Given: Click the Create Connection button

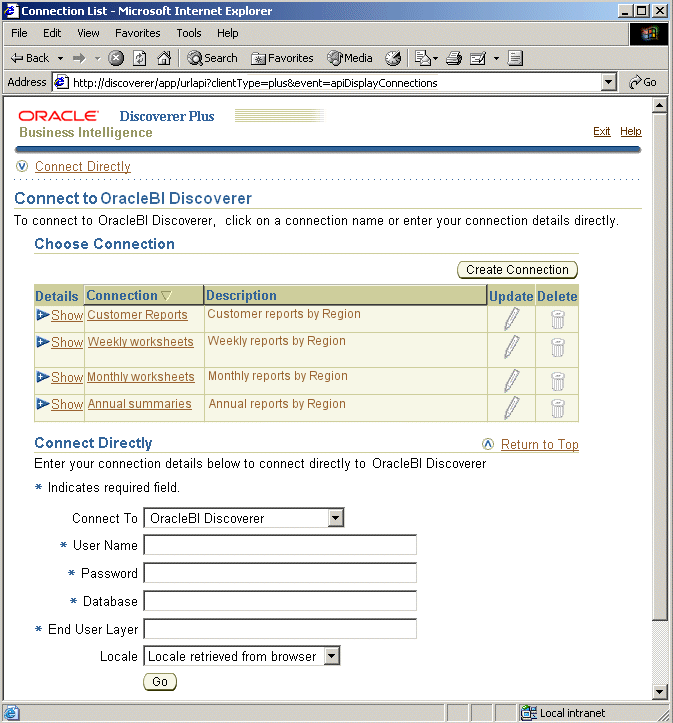Looking at the screenshot, I should [x=517, y=270].
